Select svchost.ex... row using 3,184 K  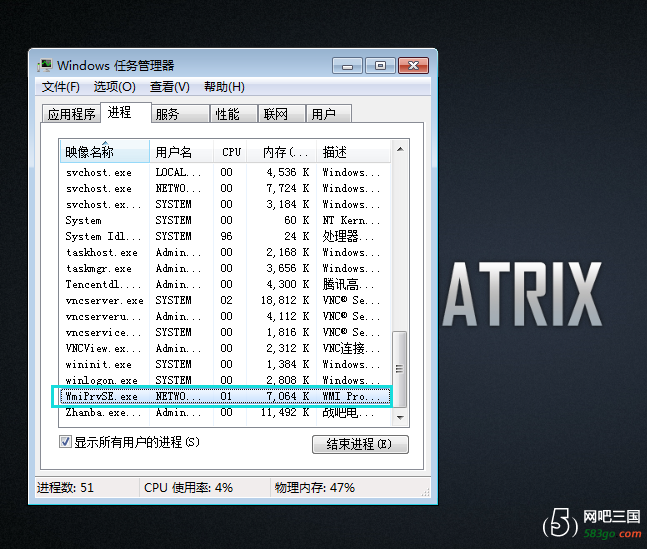point(225,204)
